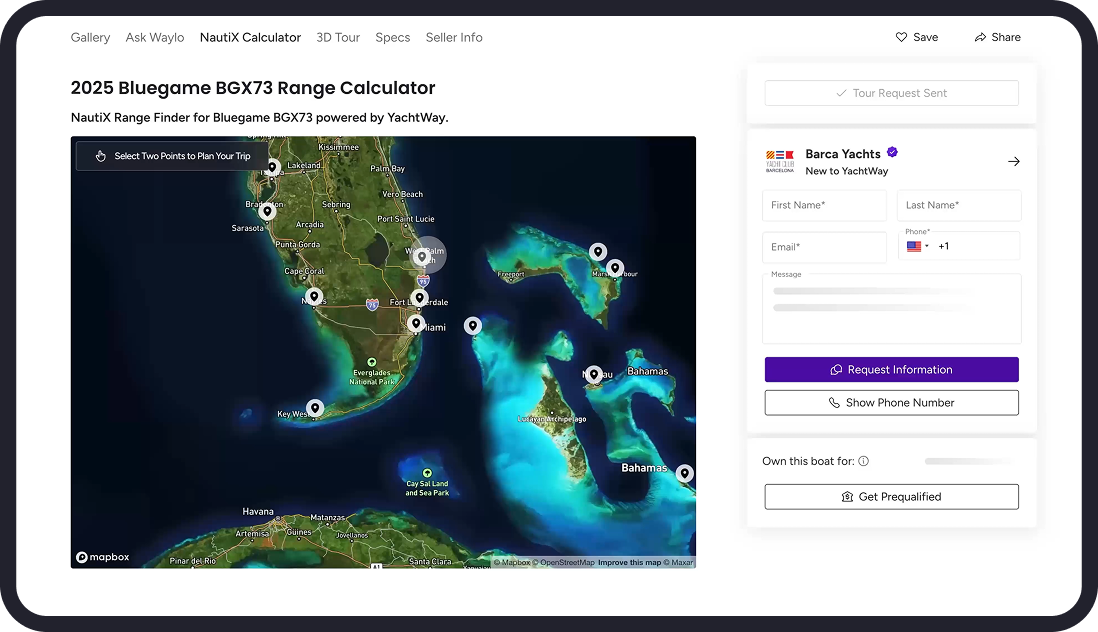The image size is (1098, 632).
Task: Click Request Information button
Action: coord(891,370)
